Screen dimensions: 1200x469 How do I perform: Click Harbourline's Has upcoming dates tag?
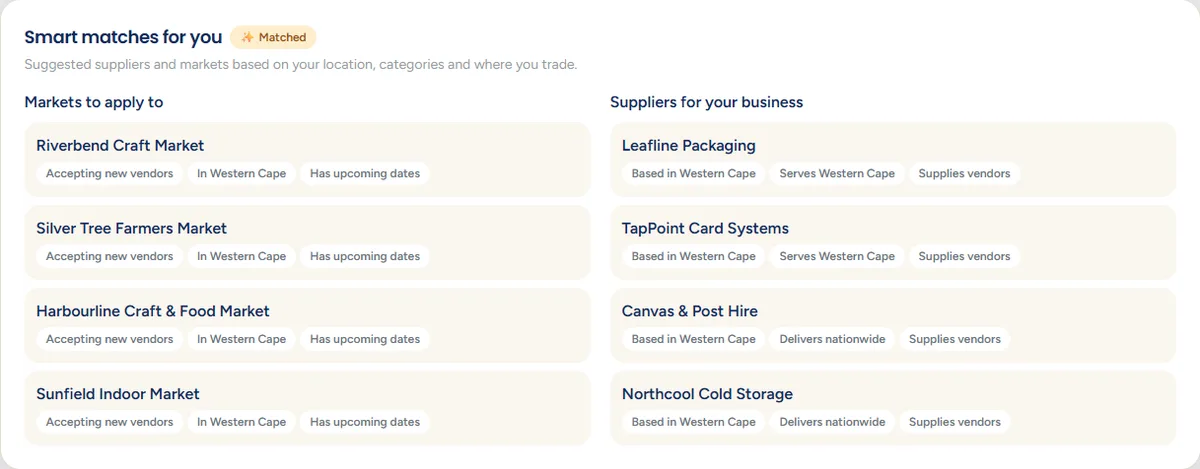[365, 339]
